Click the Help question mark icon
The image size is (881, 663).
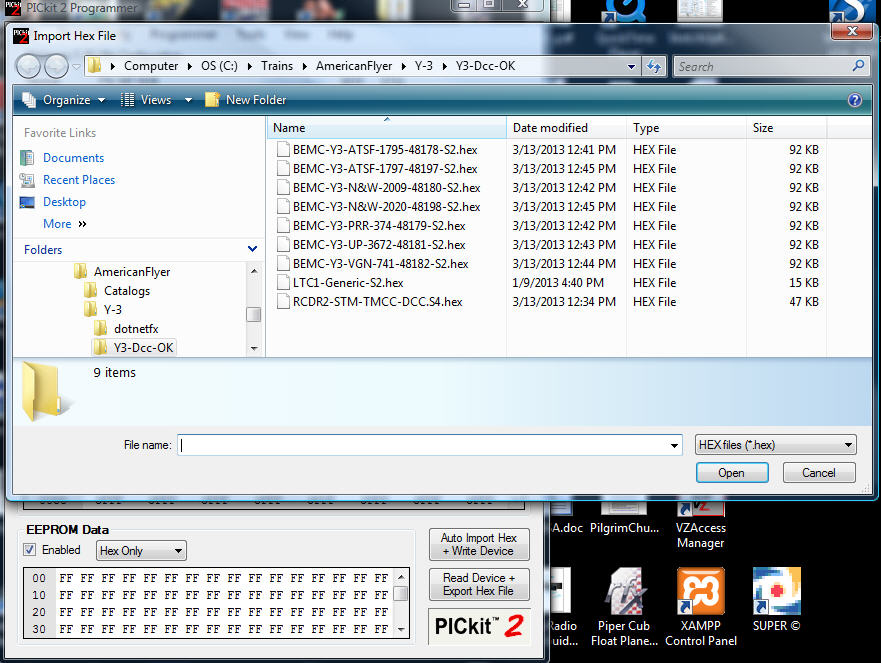click(x=854, y=100)
